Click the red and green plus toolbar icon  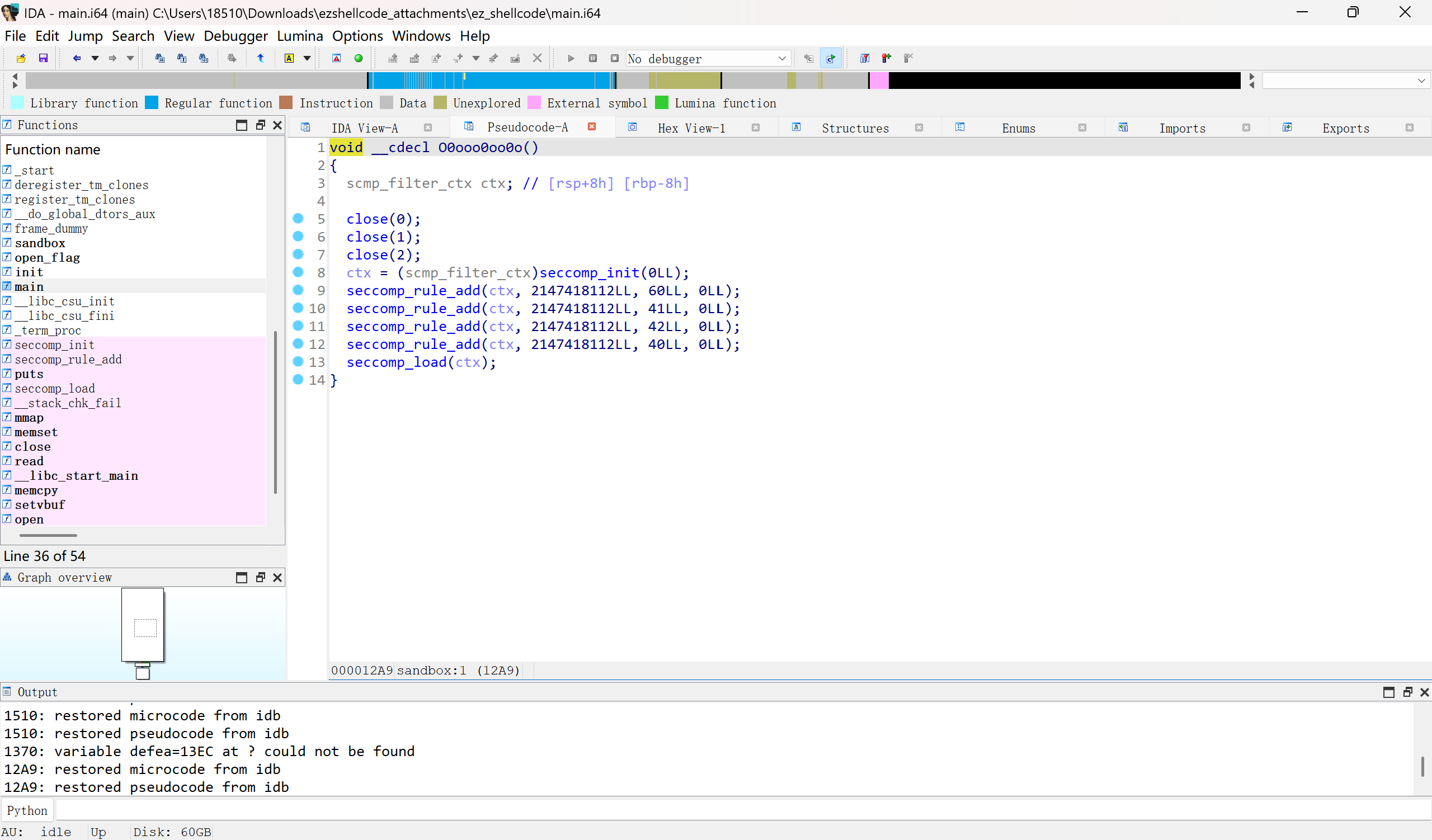coord(887,58)
